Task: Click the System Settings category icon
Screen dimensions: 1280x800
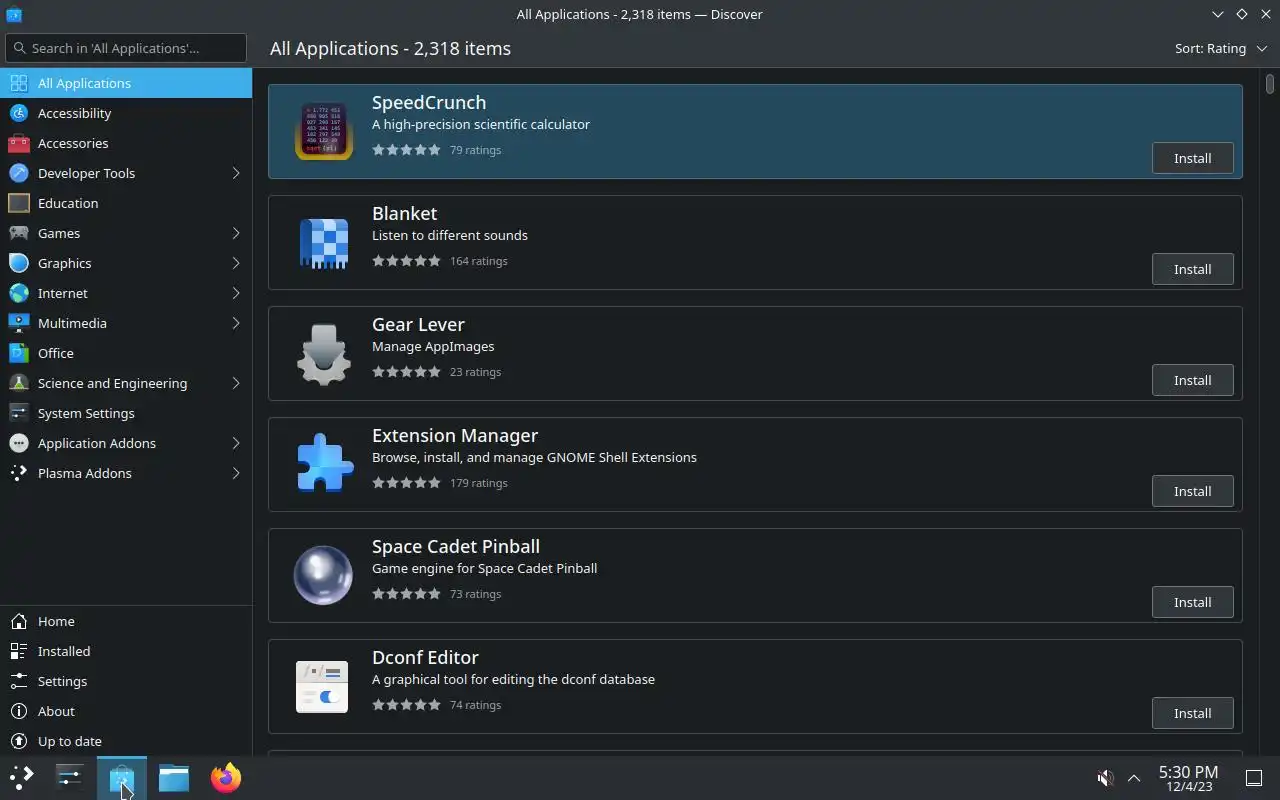Action: [18, 413]
